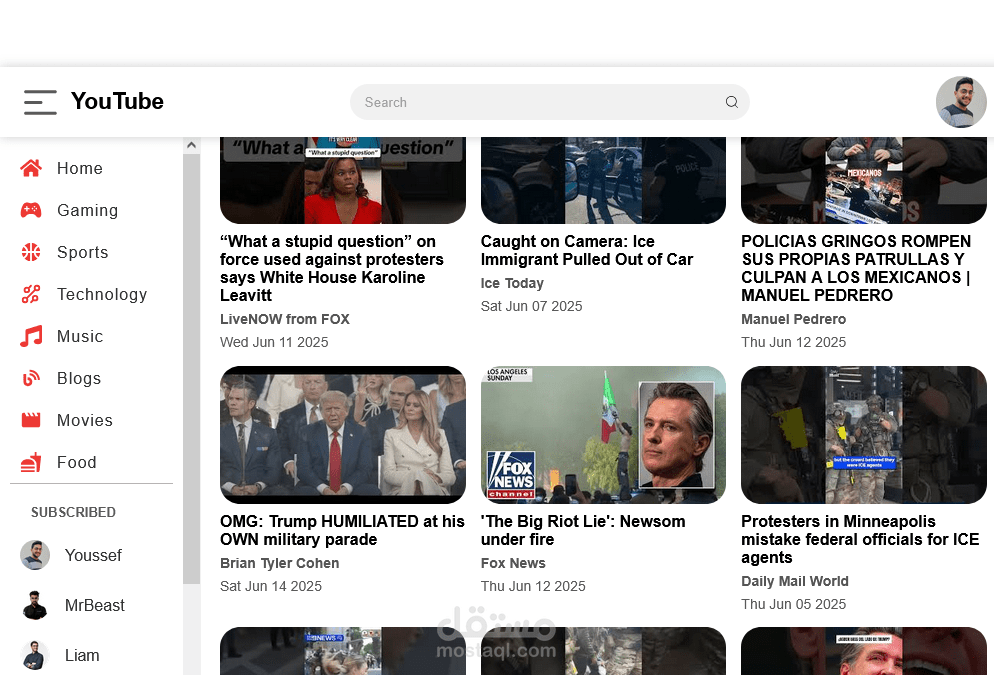Click the YouTube logo text
This screenshot has height=675, width=994.
[x=117, y=101]
